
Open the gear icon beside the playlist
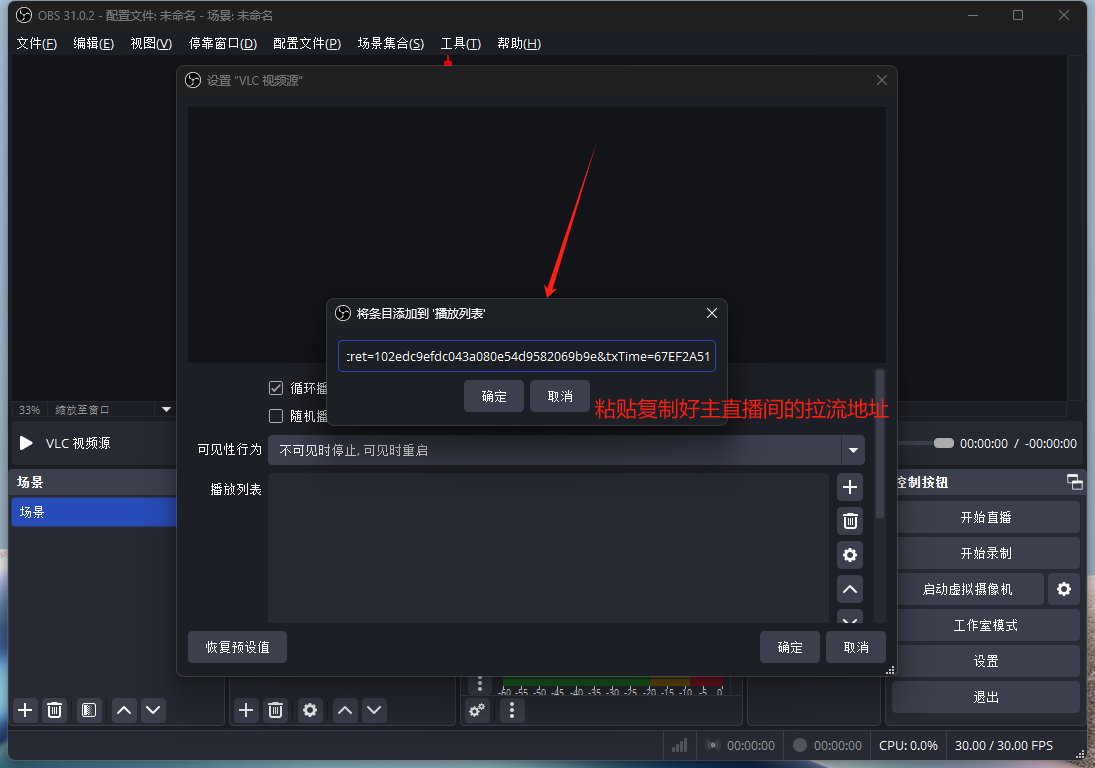click(850, 555)
